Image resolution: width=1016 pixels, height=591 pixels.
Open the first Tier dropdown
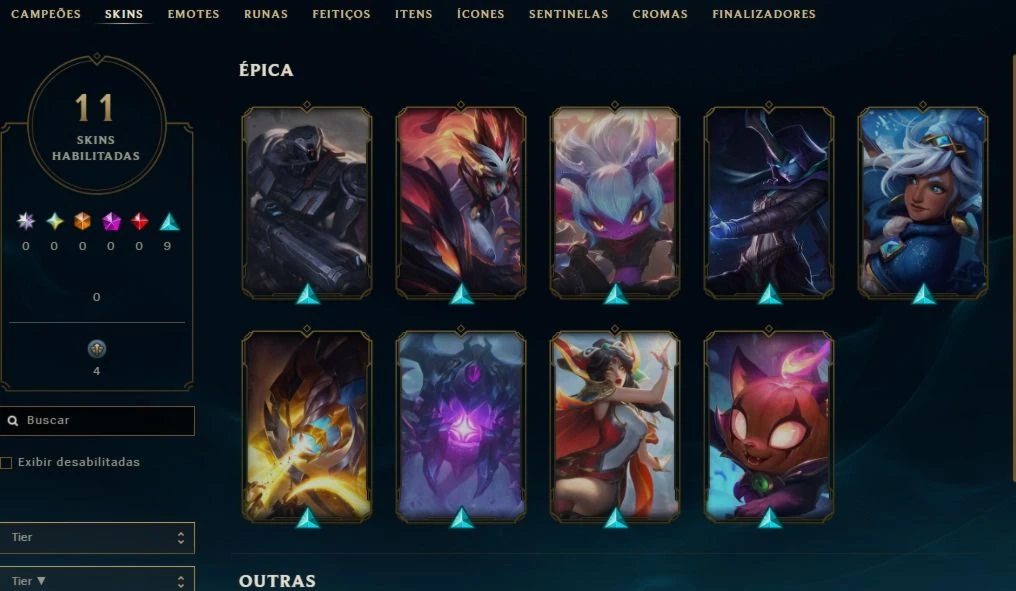[97, 538]
